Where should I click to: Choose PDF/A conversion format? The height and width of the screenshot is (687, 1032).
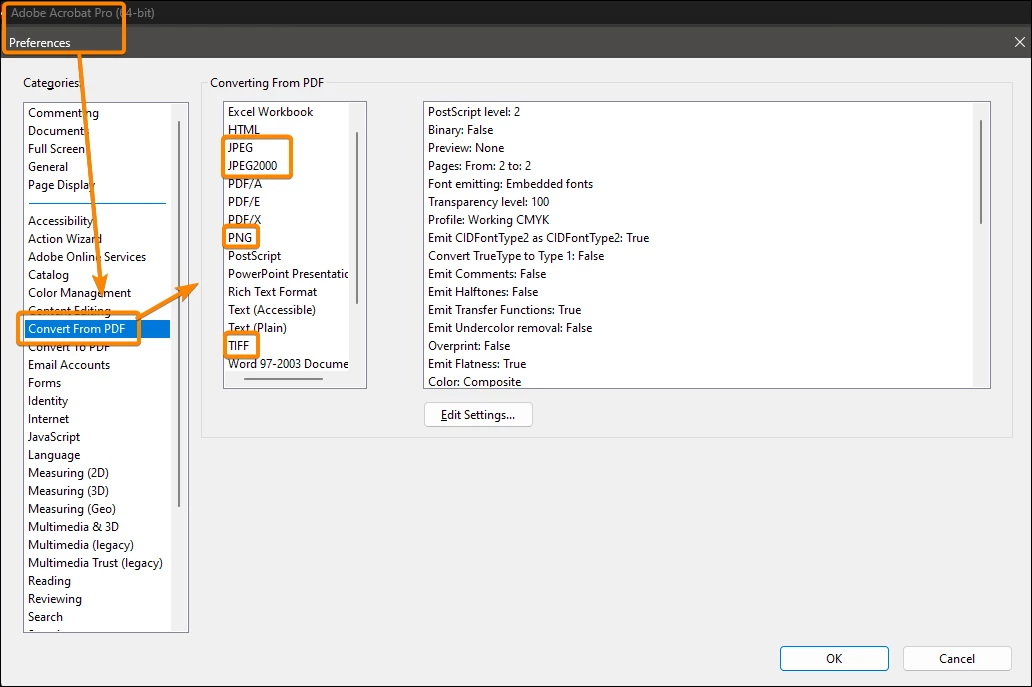click(x=245, y=184)
